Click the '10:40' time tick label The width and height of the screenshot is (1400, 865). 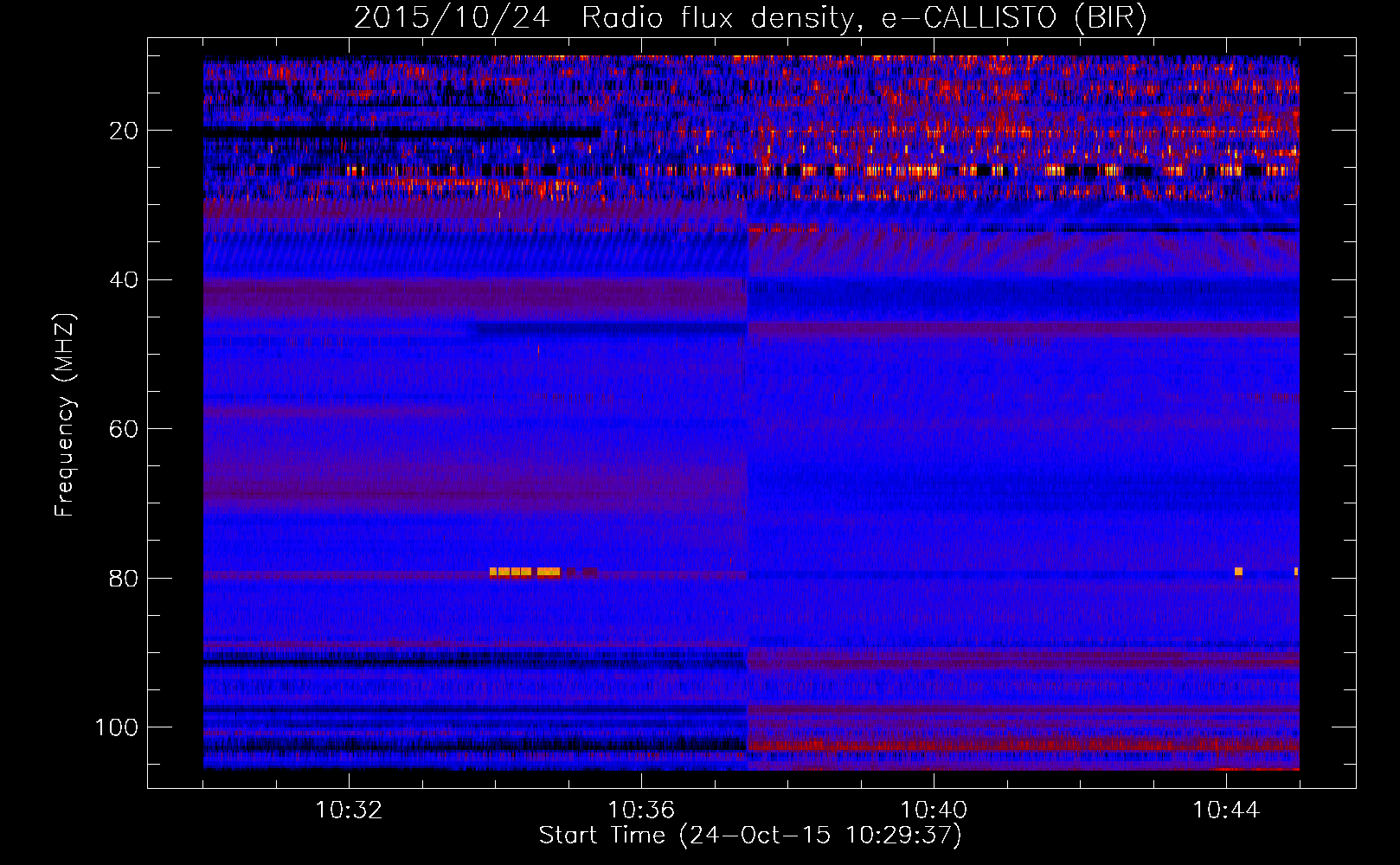[934, 811]
